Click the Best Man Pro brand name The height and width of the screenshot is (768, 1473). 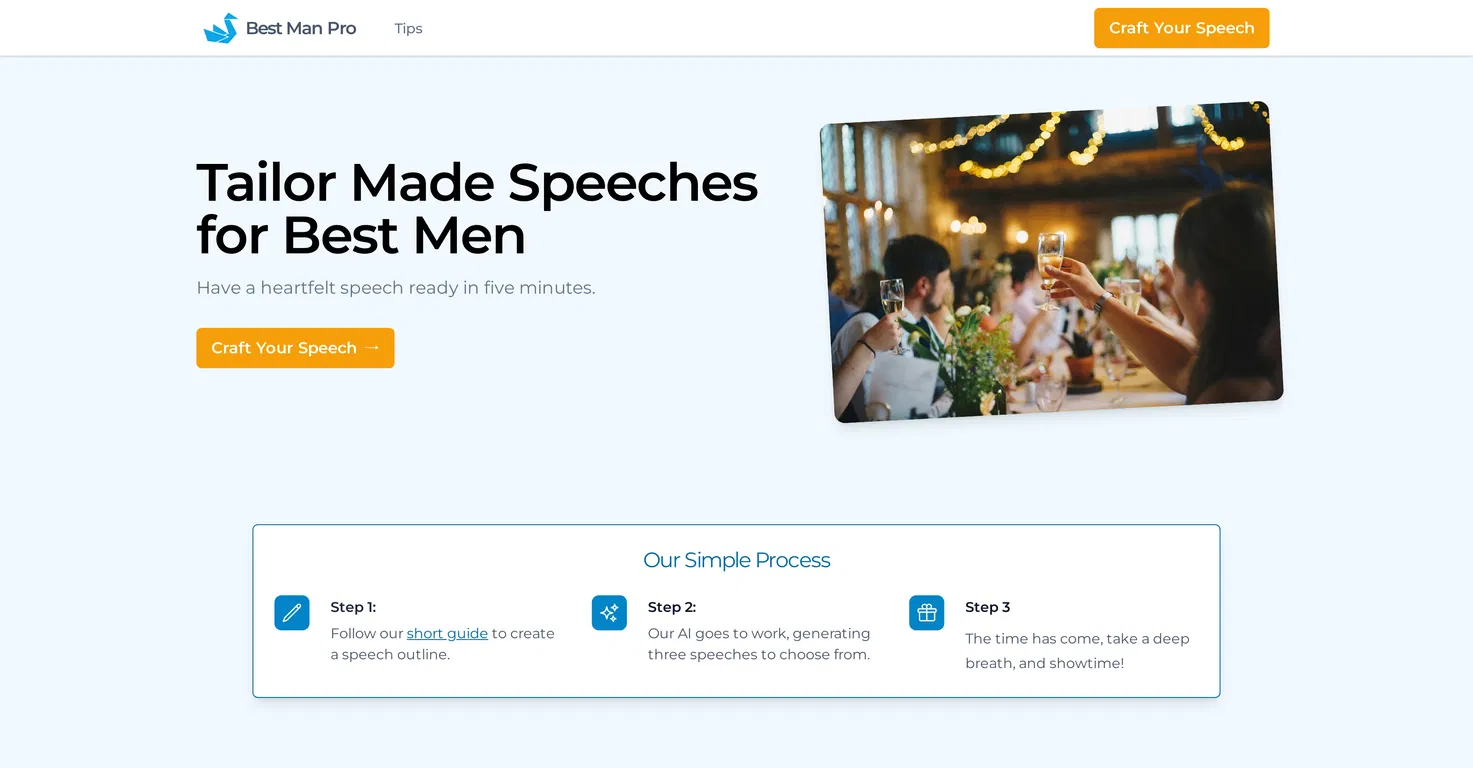(x=301, y=28)
